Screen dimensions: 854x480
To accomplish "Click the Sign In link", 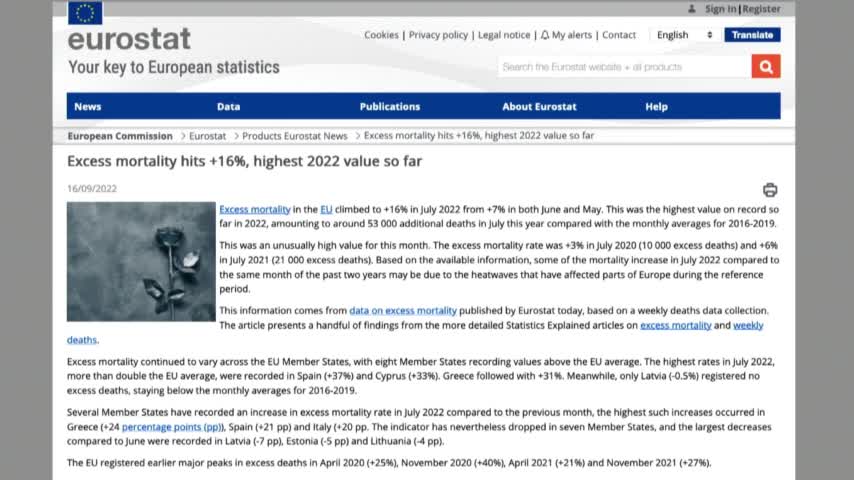I will (x=720, y=9).
